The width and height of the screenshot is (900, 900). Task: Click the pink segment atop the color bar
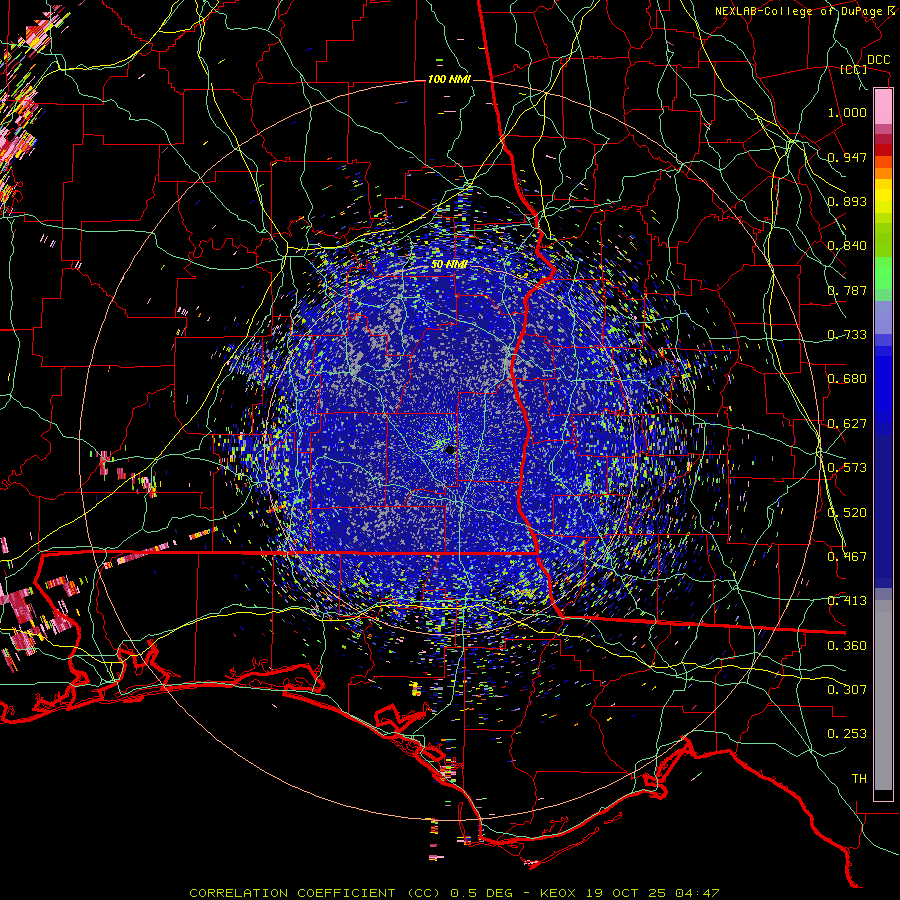point(883,107)
